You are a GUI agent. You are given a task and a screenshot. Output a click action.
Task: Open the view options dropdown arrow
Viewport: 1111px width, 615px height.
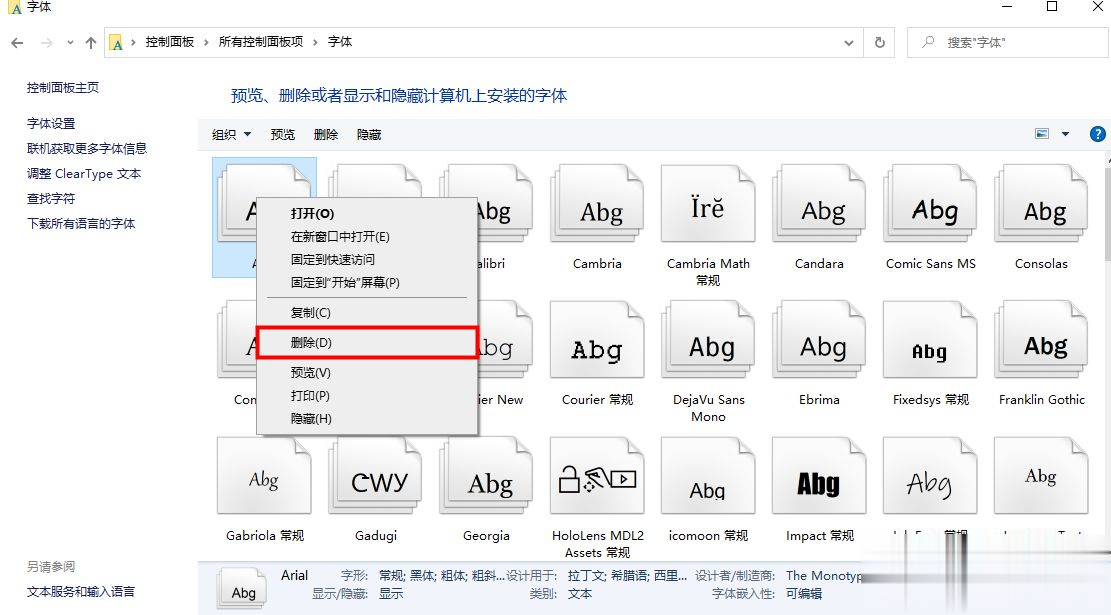1065,134
